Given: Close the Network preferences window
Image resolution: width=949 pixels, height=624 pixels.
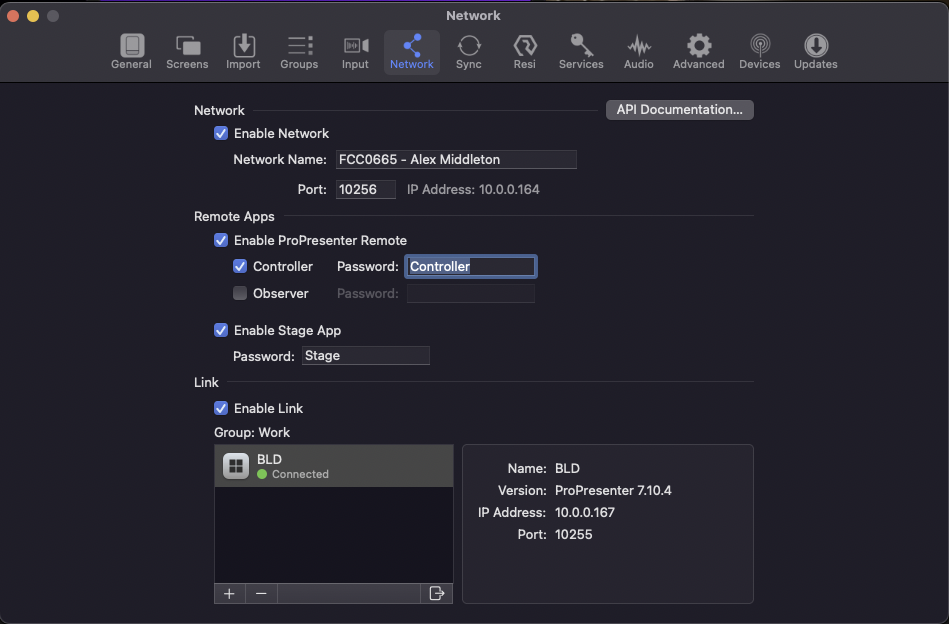Looking at the screenshot, I should 13,16.
